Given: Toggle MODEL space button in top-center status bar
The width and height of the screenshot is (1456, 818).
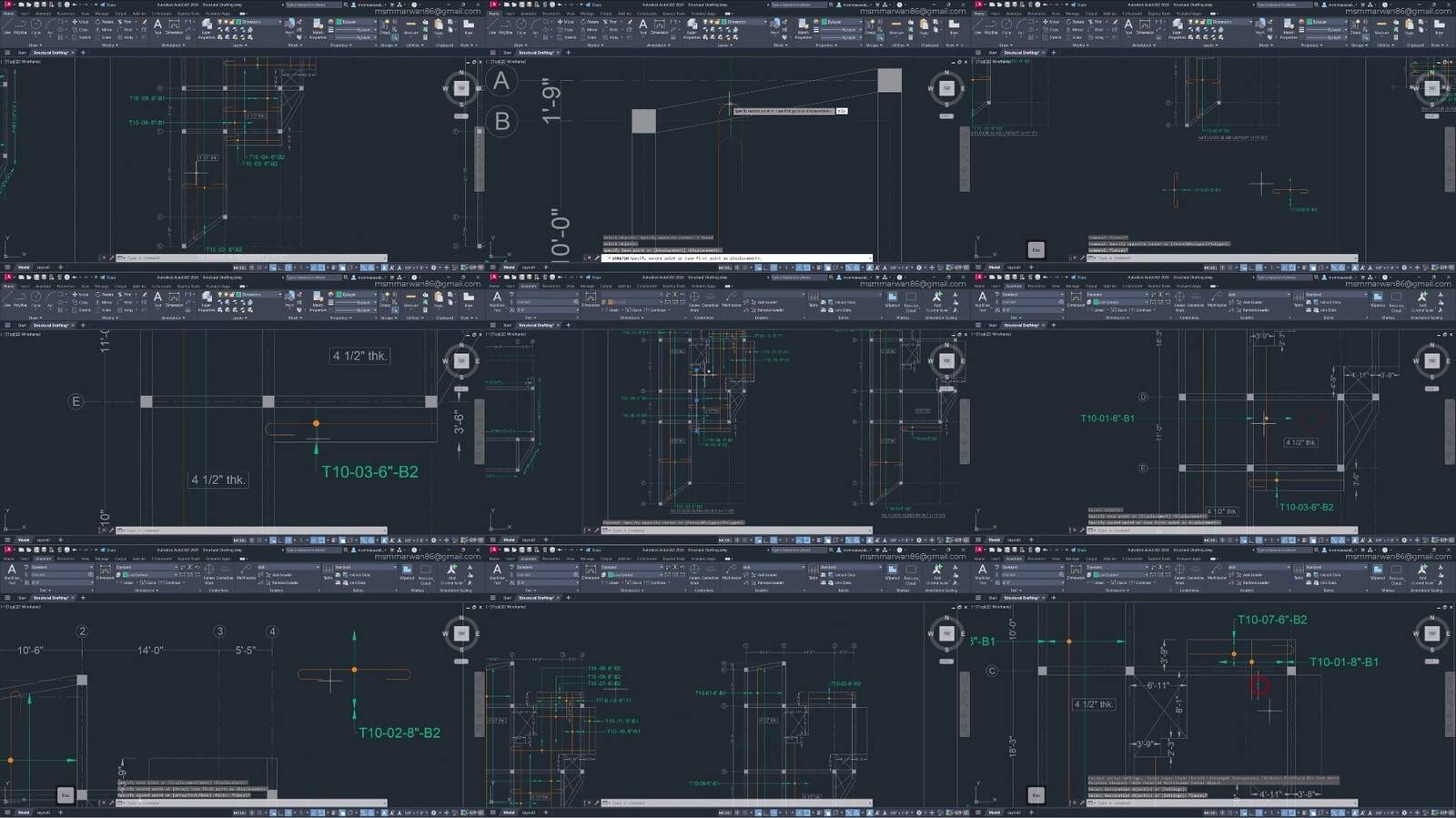Looking at the screenshot, I should pyautogui.click(x=725, y=268).
